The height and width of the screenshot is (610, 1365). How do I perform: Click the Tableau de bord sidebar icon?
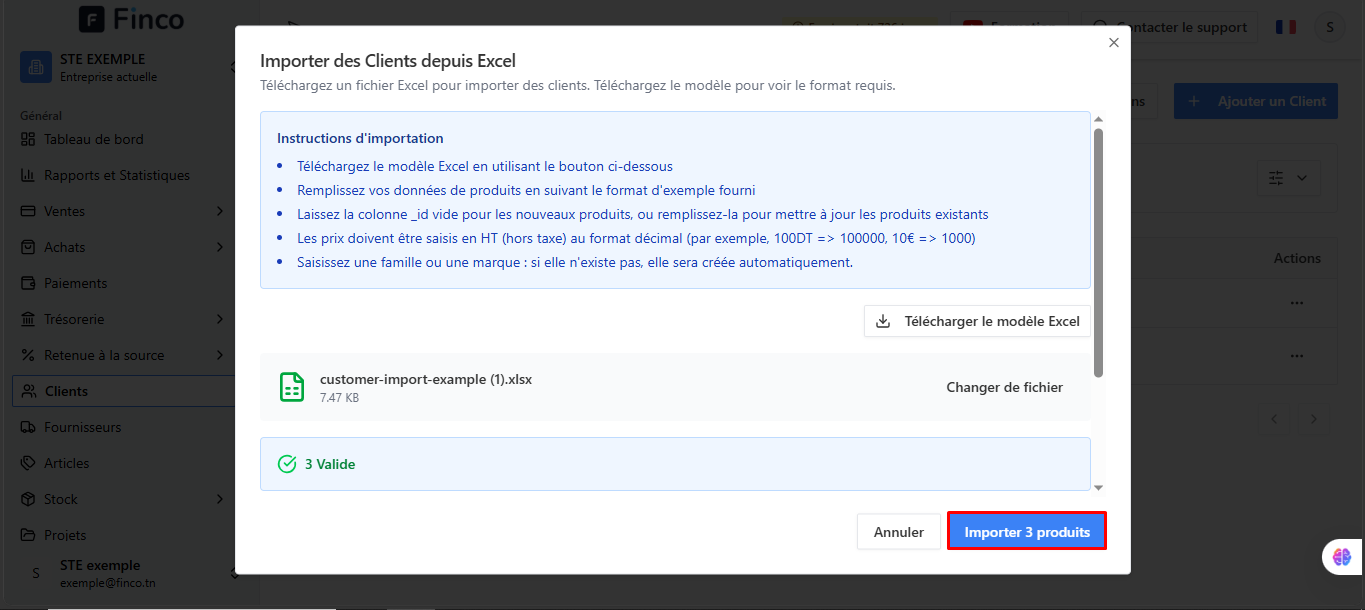pyautogui.click(x=28, y=139)
